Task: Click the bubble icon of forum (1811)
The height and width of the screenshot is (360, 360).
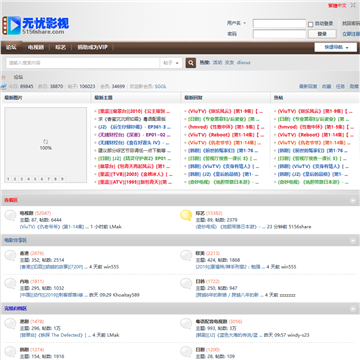Action: click(10, 284)
